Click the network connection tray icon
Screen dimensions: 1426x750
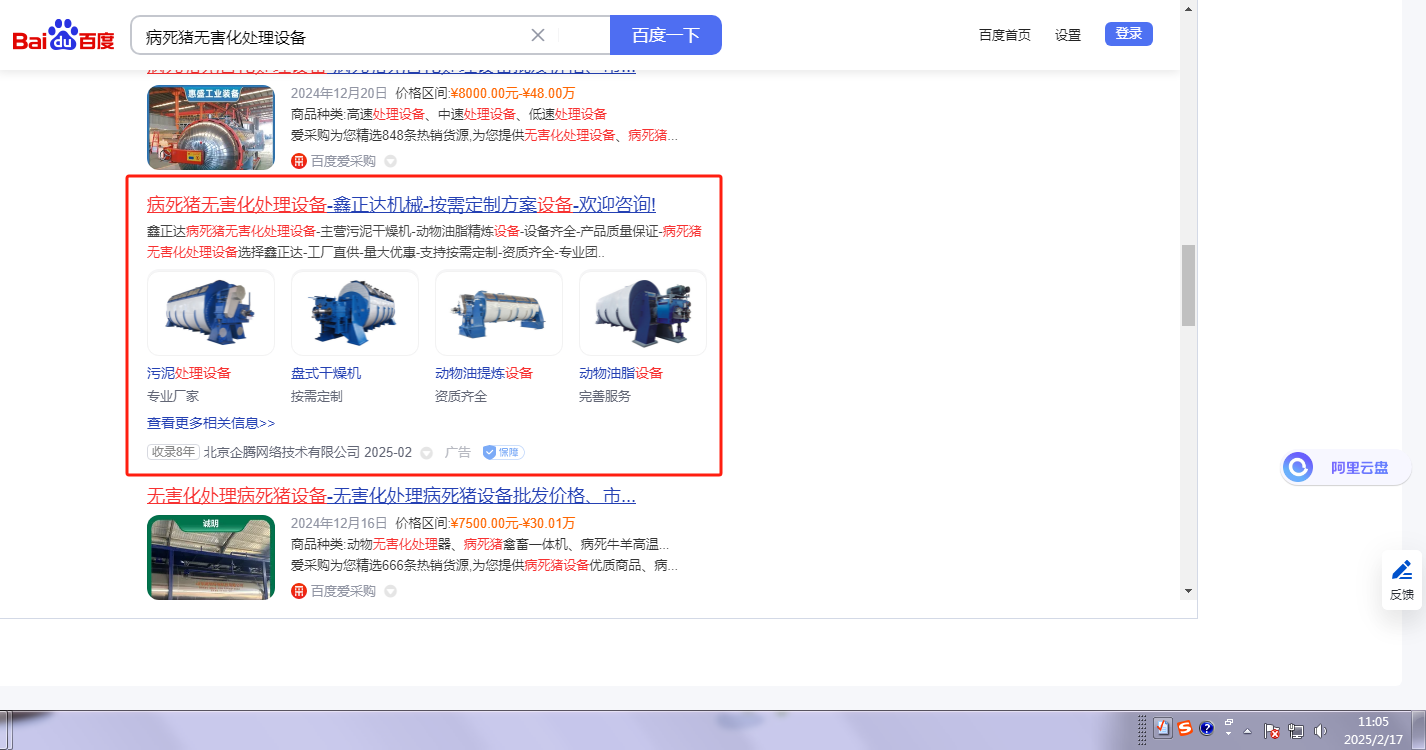coord(1296,731)
